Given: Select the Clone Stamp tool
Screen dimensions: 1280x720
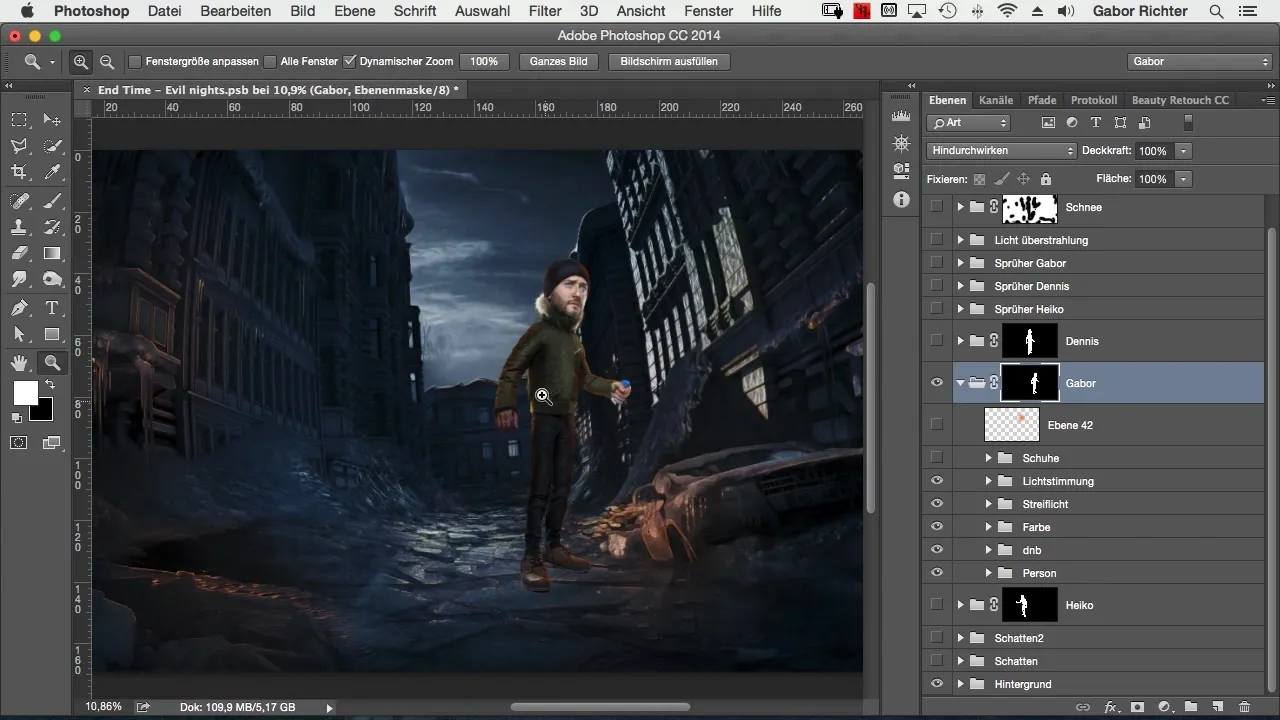Looking at the screenshot, I should pyautogui.click(x=19, y=227).
